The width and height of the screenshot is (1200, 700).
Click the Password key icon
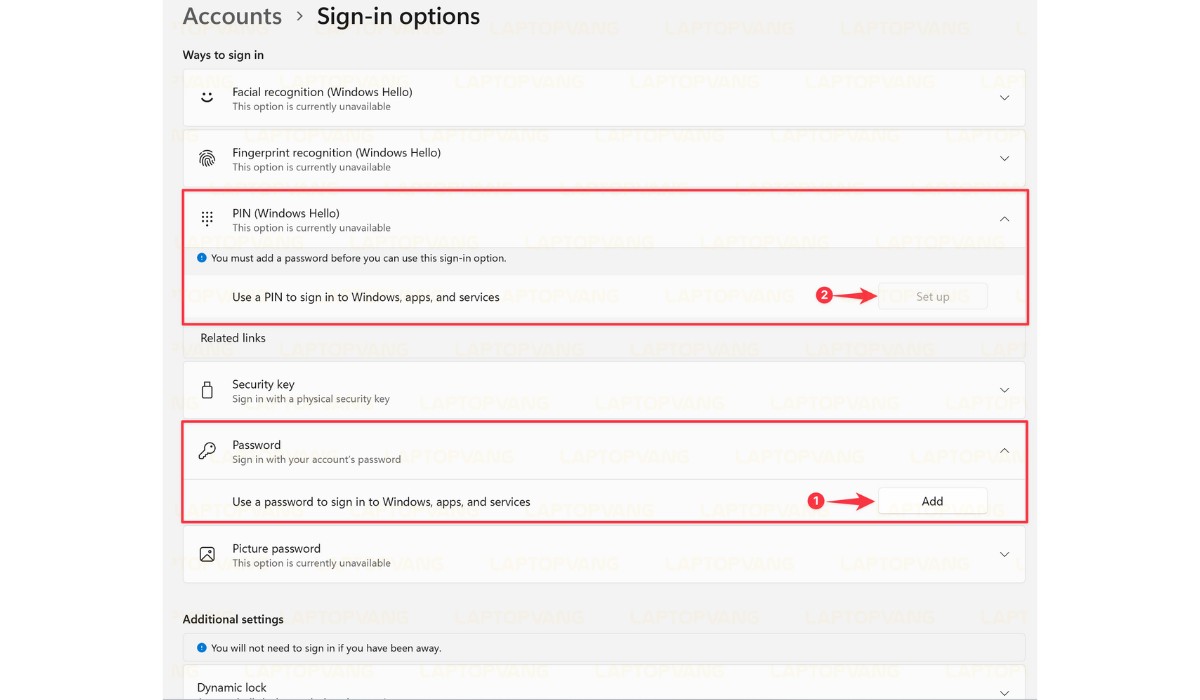point(207,451)
